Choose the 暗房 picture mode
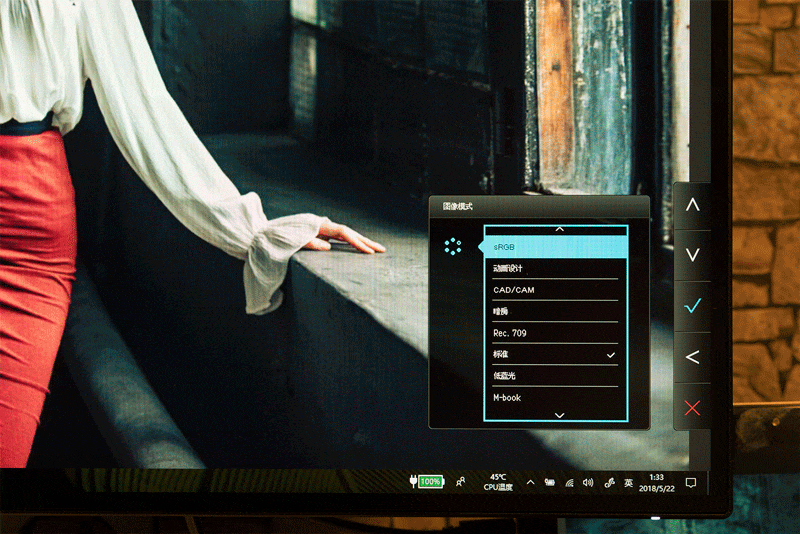800x534 pixels. (x=556, y=312)
